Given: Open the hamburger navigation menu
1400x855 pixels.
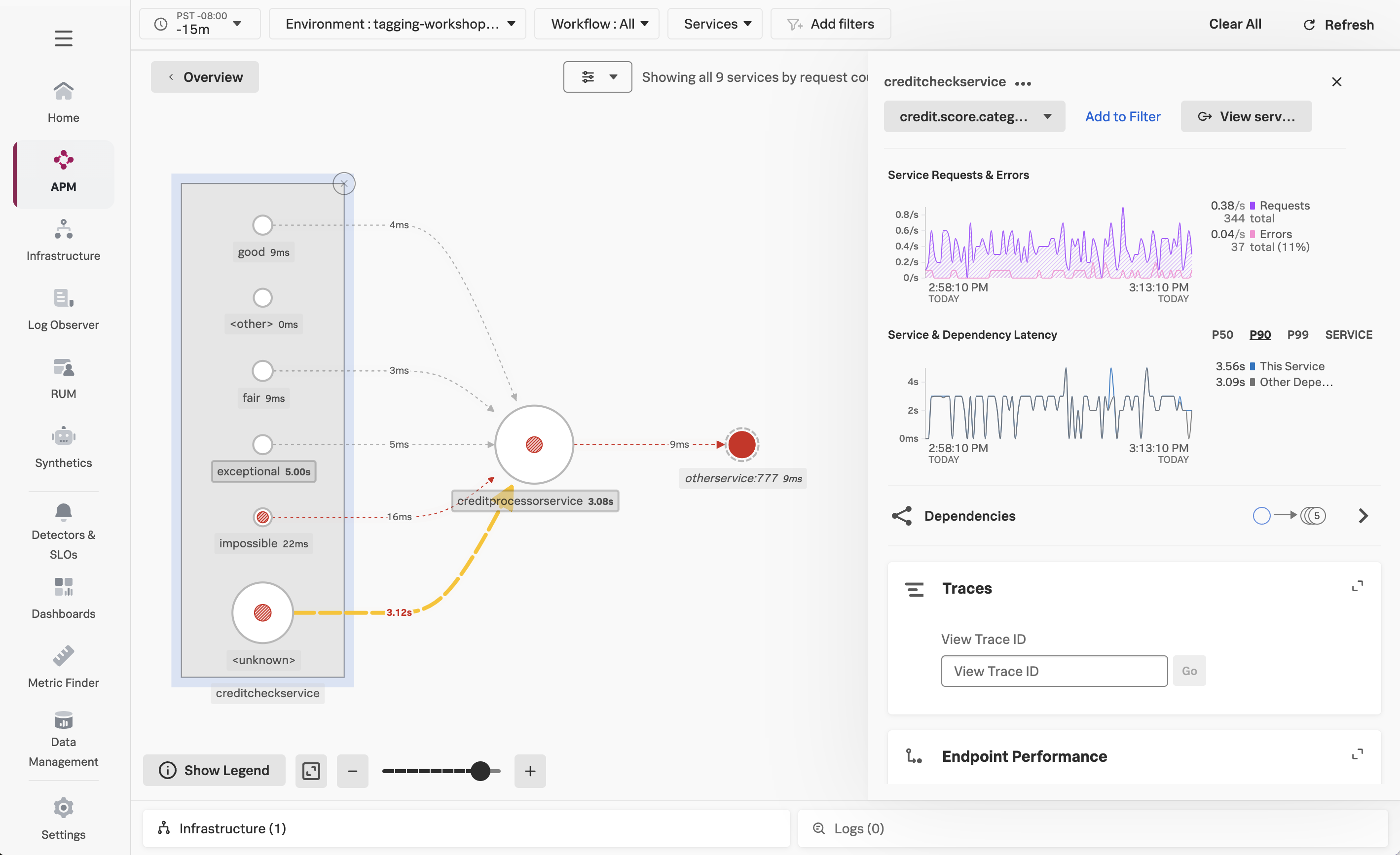Looking at the screenshot, I should [63, 38].
